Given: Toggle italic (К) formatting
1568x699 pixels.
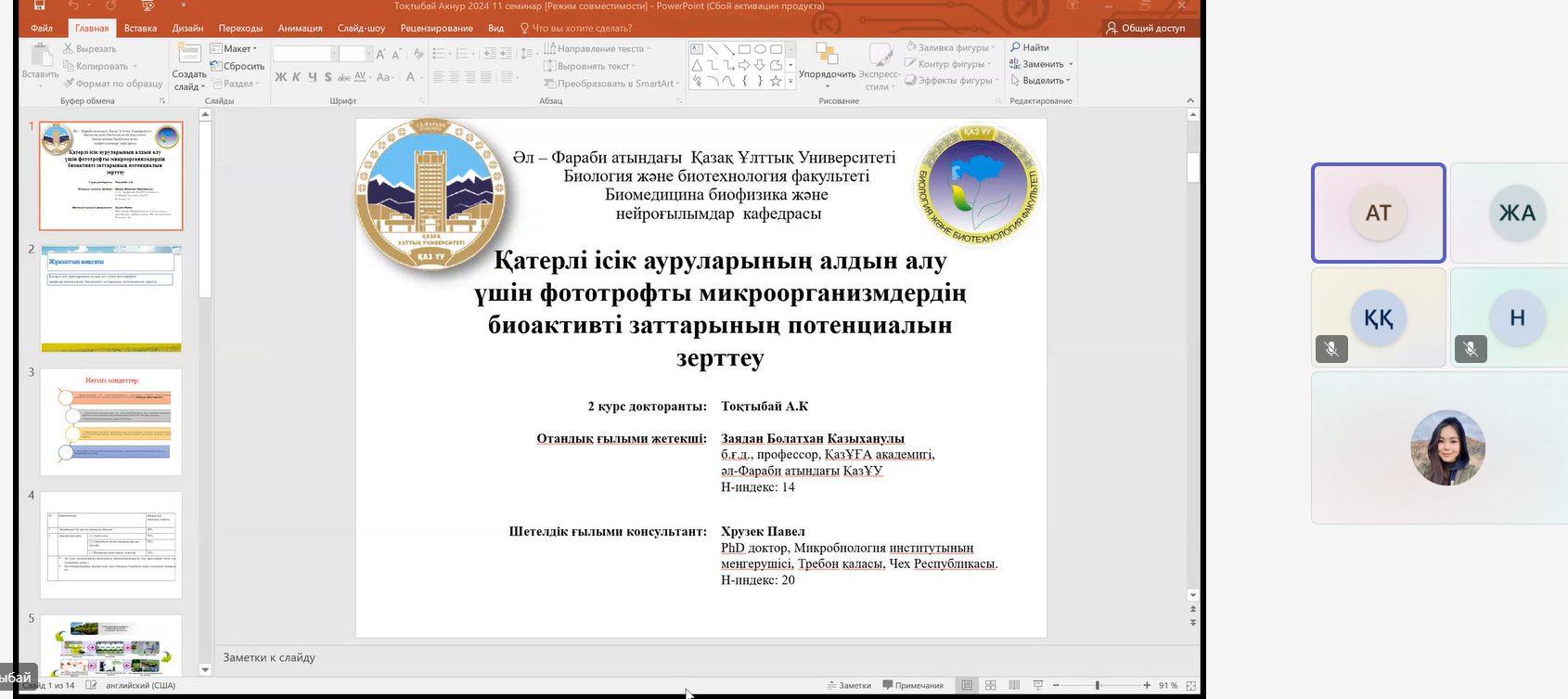Looking at the screenshot, I should 297,77.
